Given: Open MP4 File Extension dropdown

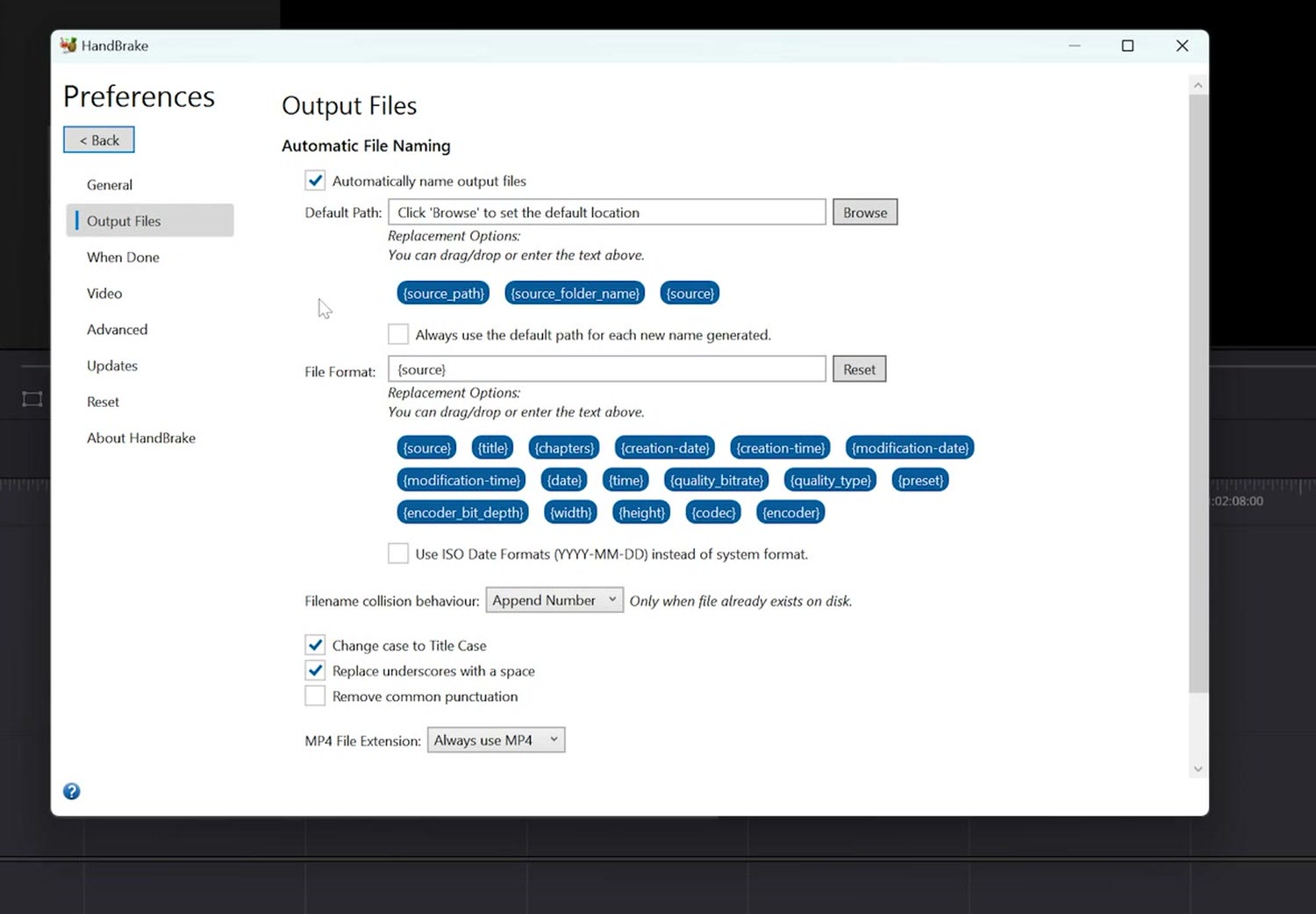Looking at the screenshot, I should point(496,739).
